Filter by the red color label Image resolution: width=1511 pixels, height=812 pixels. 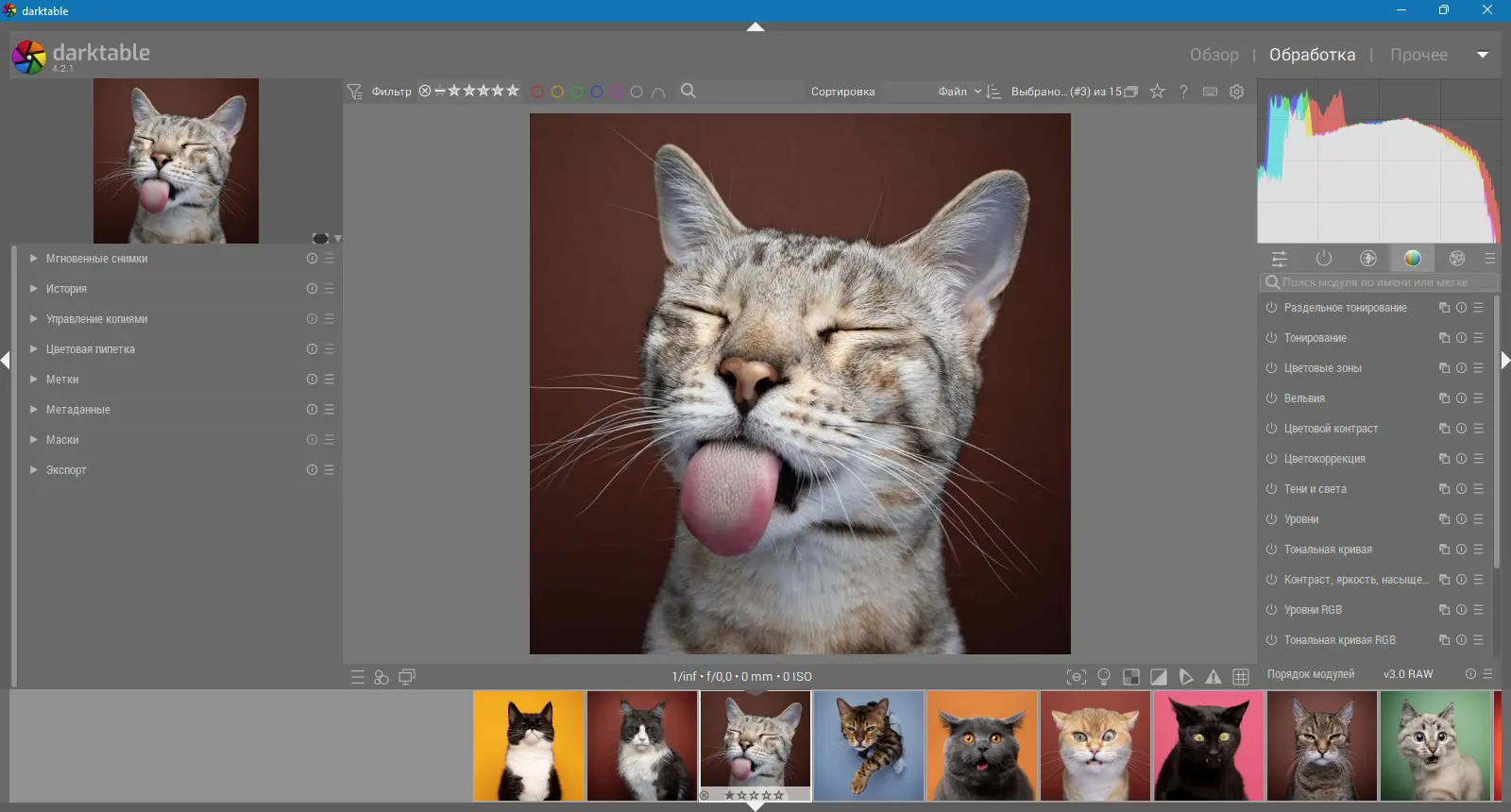537,92
